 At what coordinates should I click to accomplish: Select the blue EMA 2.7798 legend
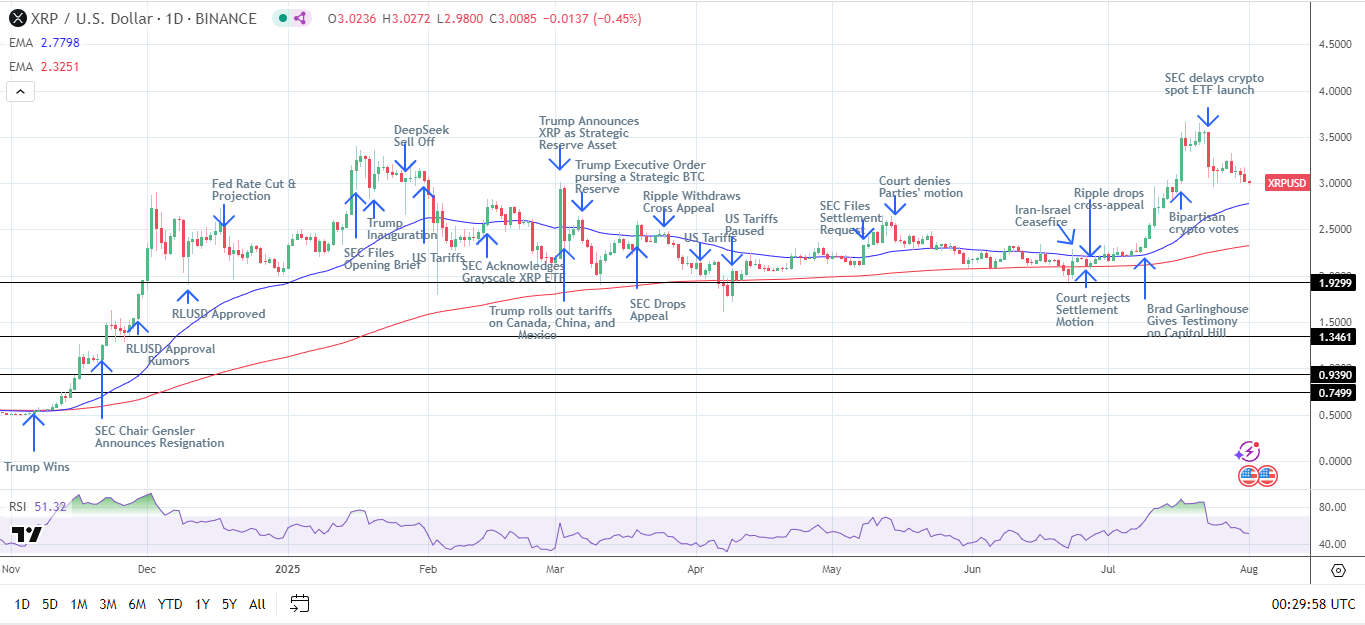coord(45,43)
